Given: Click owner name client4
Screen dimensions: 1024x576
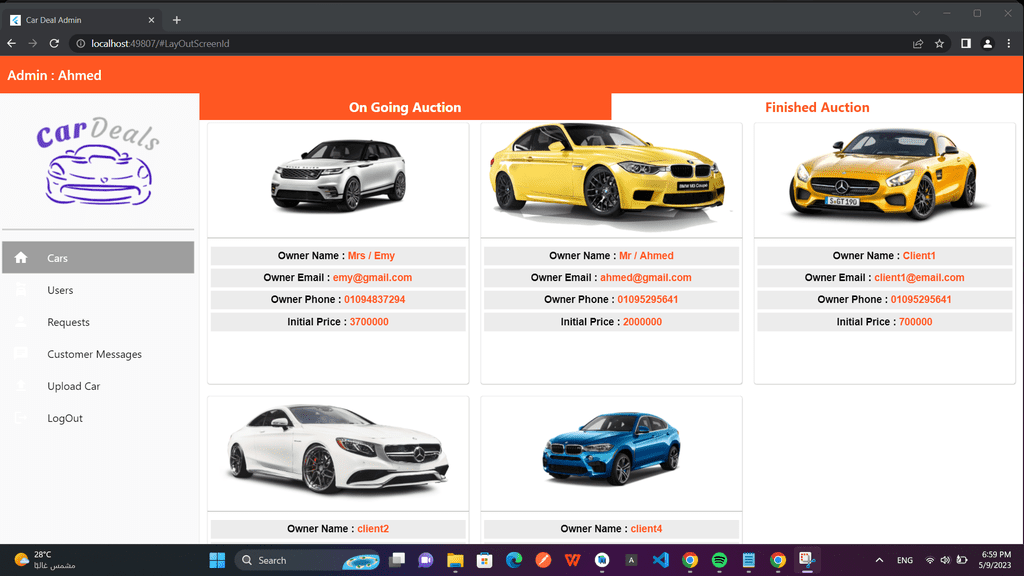Looking at the screenshot, I should 647,528.
